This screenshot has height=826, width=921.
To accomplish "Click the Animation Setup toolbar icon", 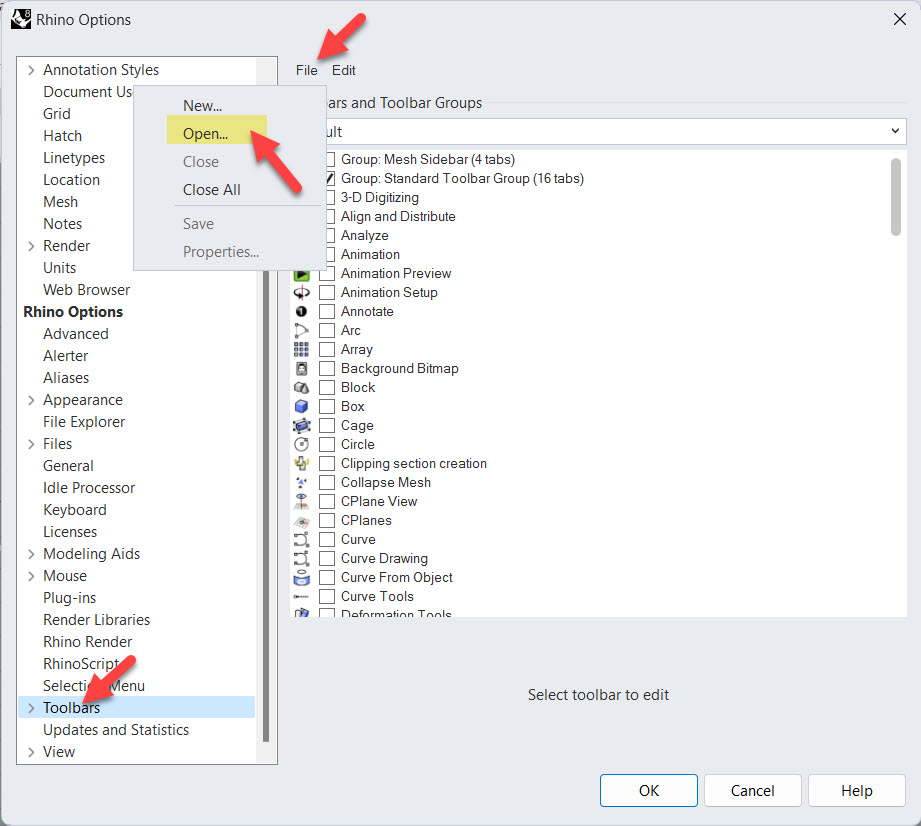I will (x=301, y=293).
